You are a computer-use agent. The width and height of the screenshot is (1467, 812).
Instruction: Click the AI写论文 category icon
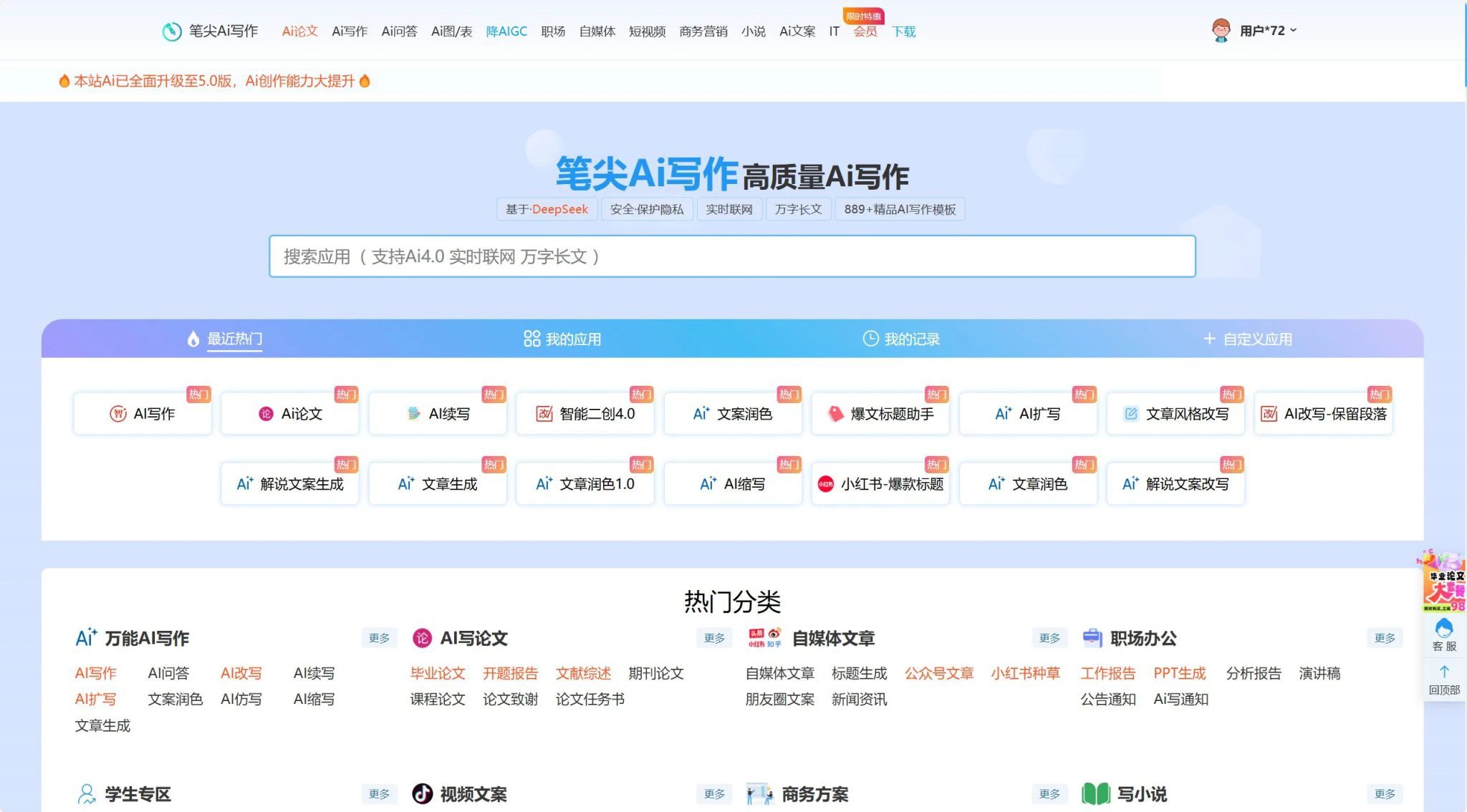422,638
